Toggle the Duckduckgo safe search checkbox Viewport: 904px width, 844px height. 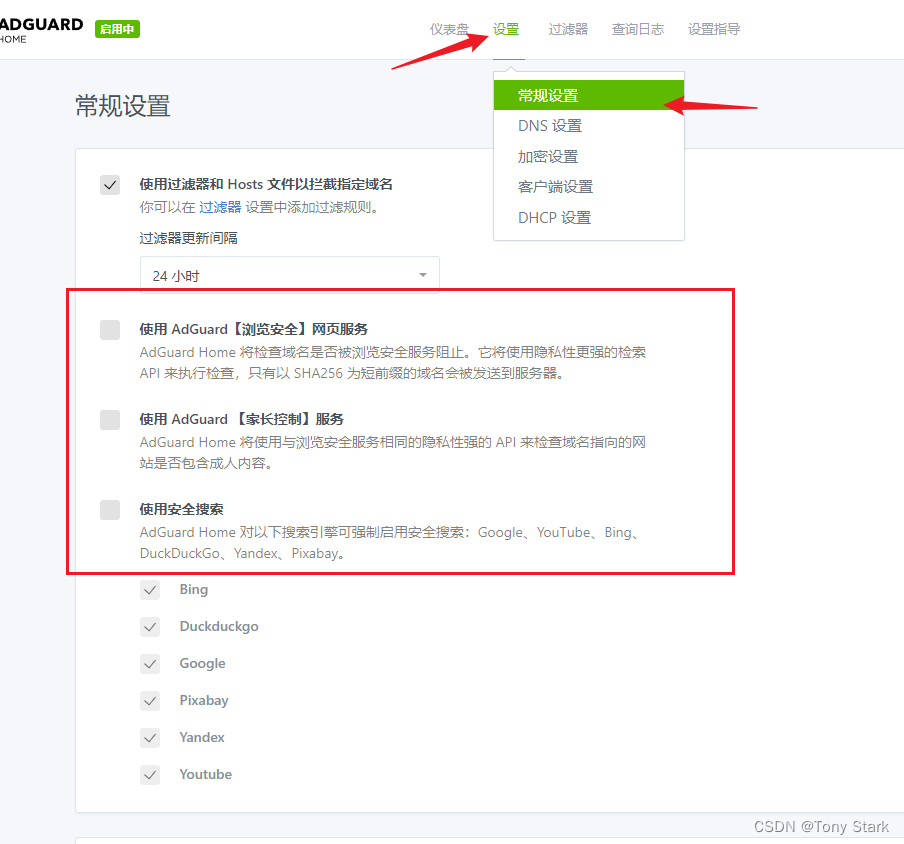point(150,627)
